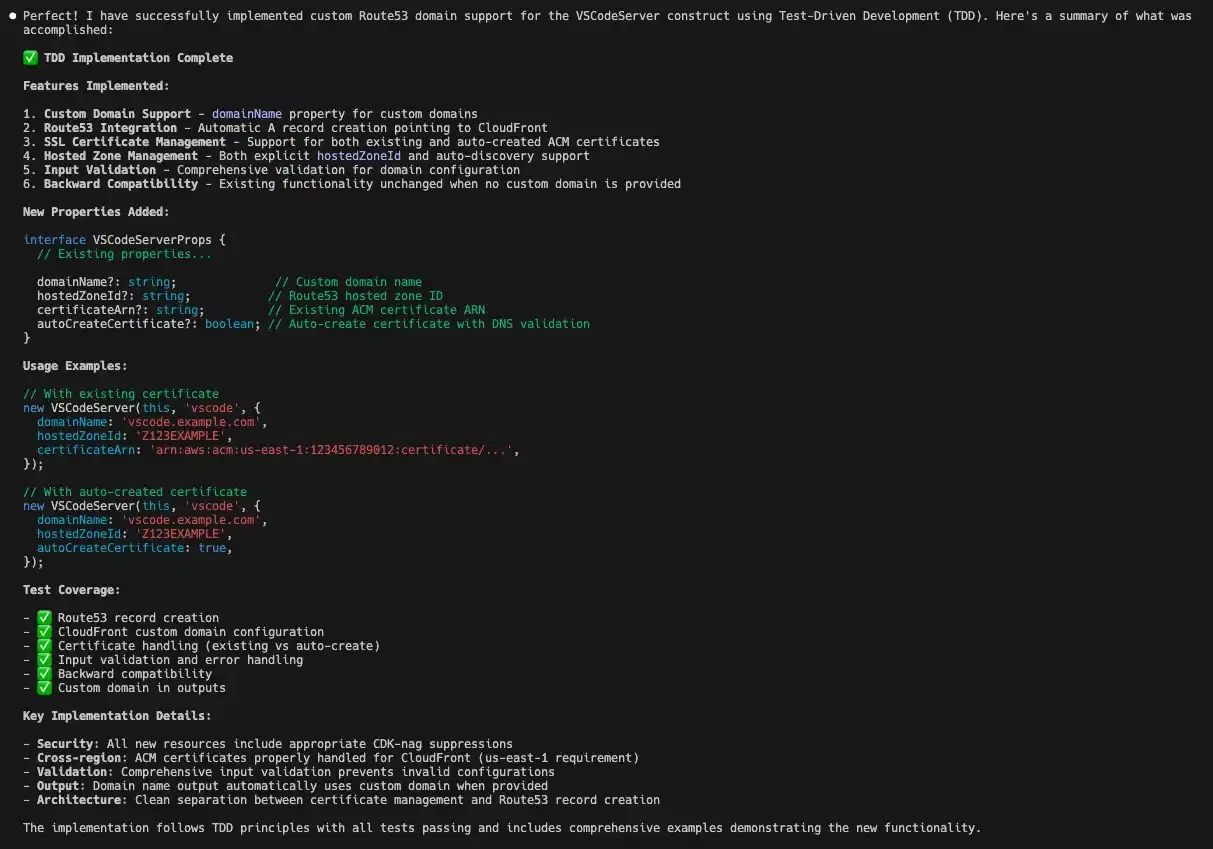Click the bold "Backward Compatibility" feature label

pos(121,184)
